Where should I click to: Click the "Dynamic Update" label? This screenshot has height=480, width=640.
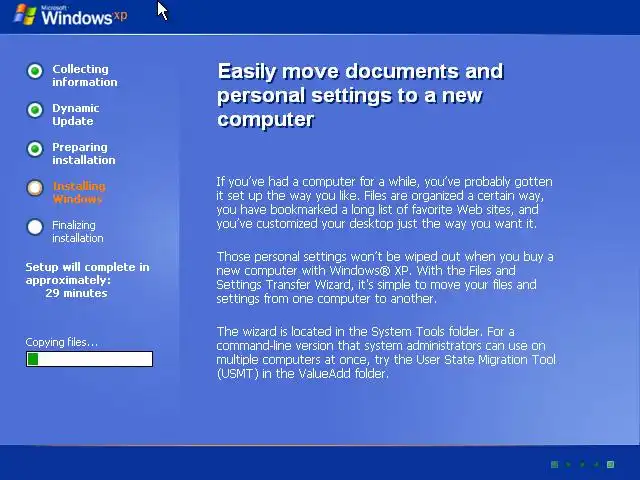(76, 115)
